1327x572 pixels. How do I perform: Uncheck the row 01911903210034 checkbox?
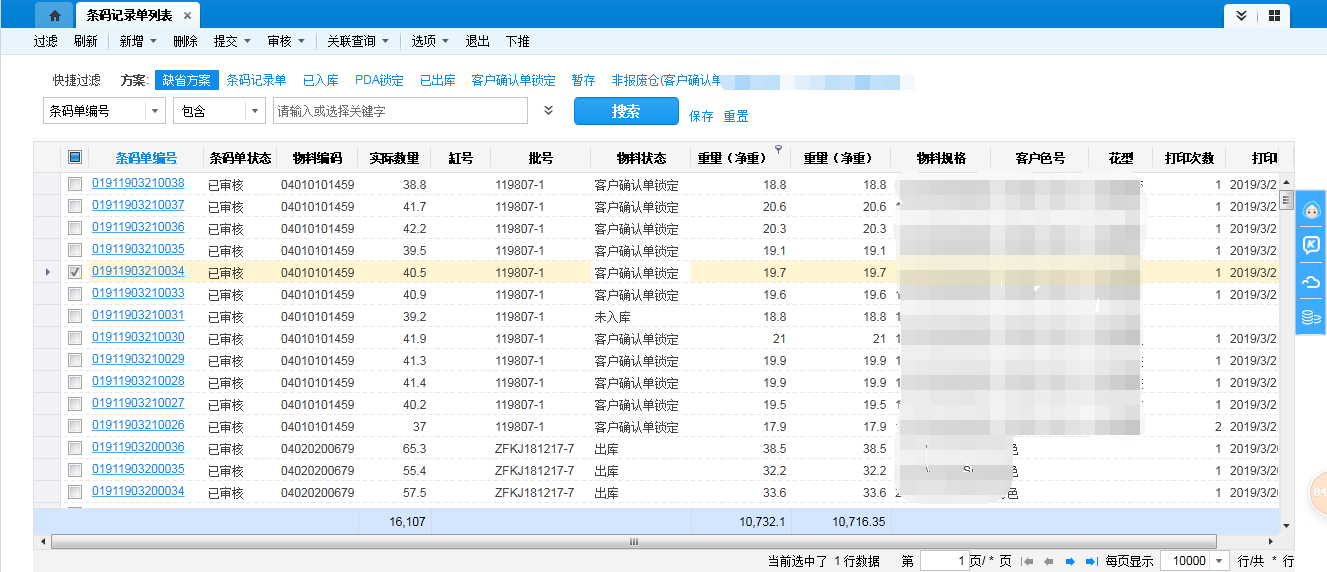coord(75,272)
